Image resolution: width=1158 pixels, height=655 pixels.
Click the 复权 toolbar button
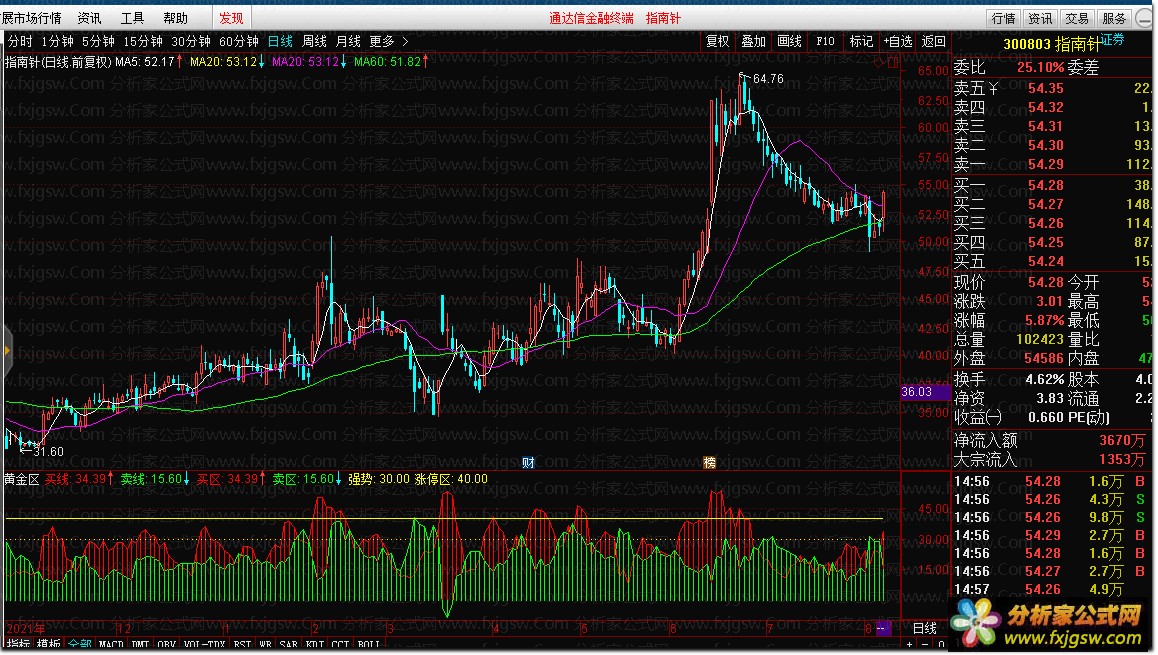pos(717,41)
